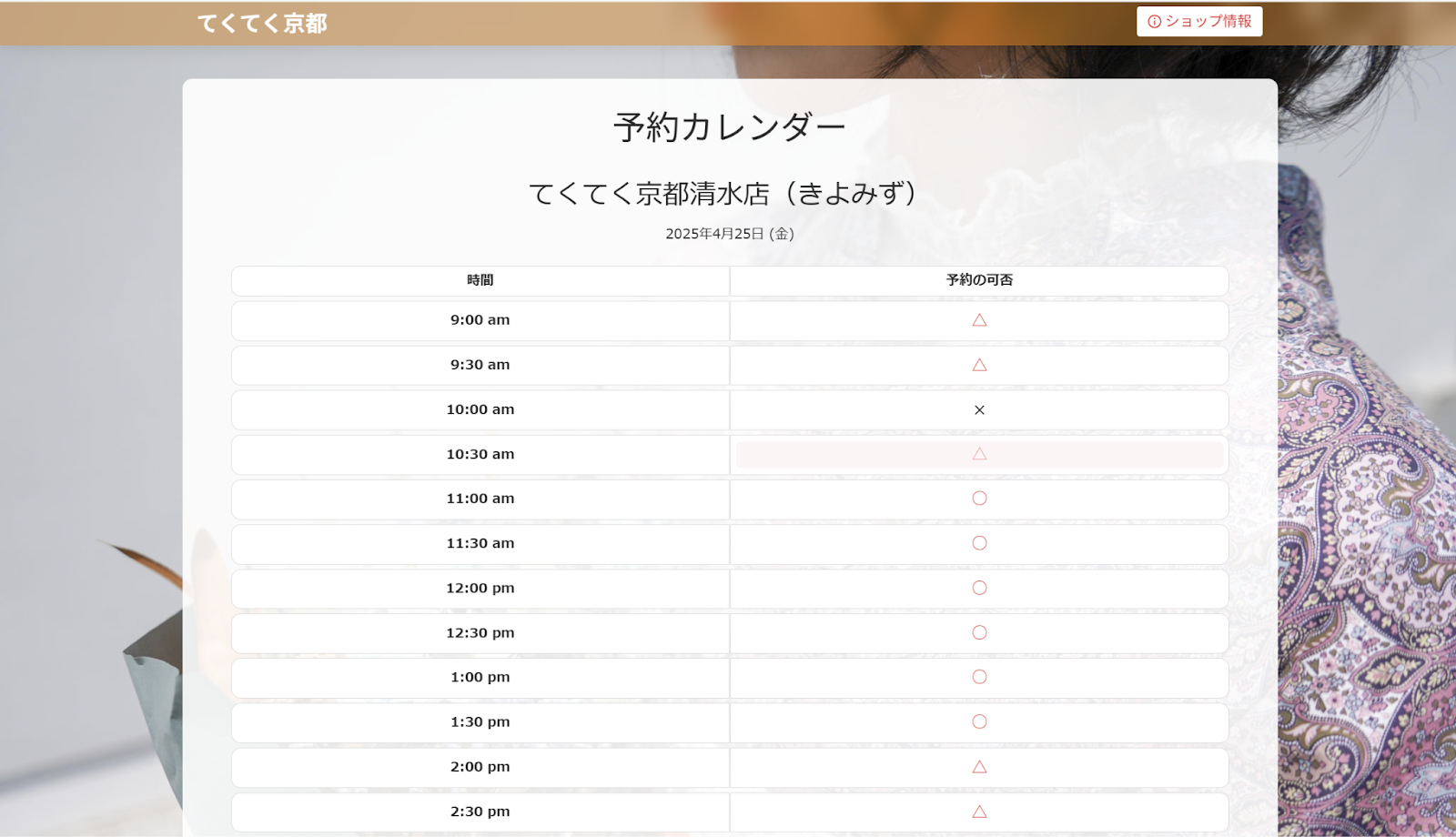Click the 11:30 am time cell
1456x837 pixels.
coord(480,543)
